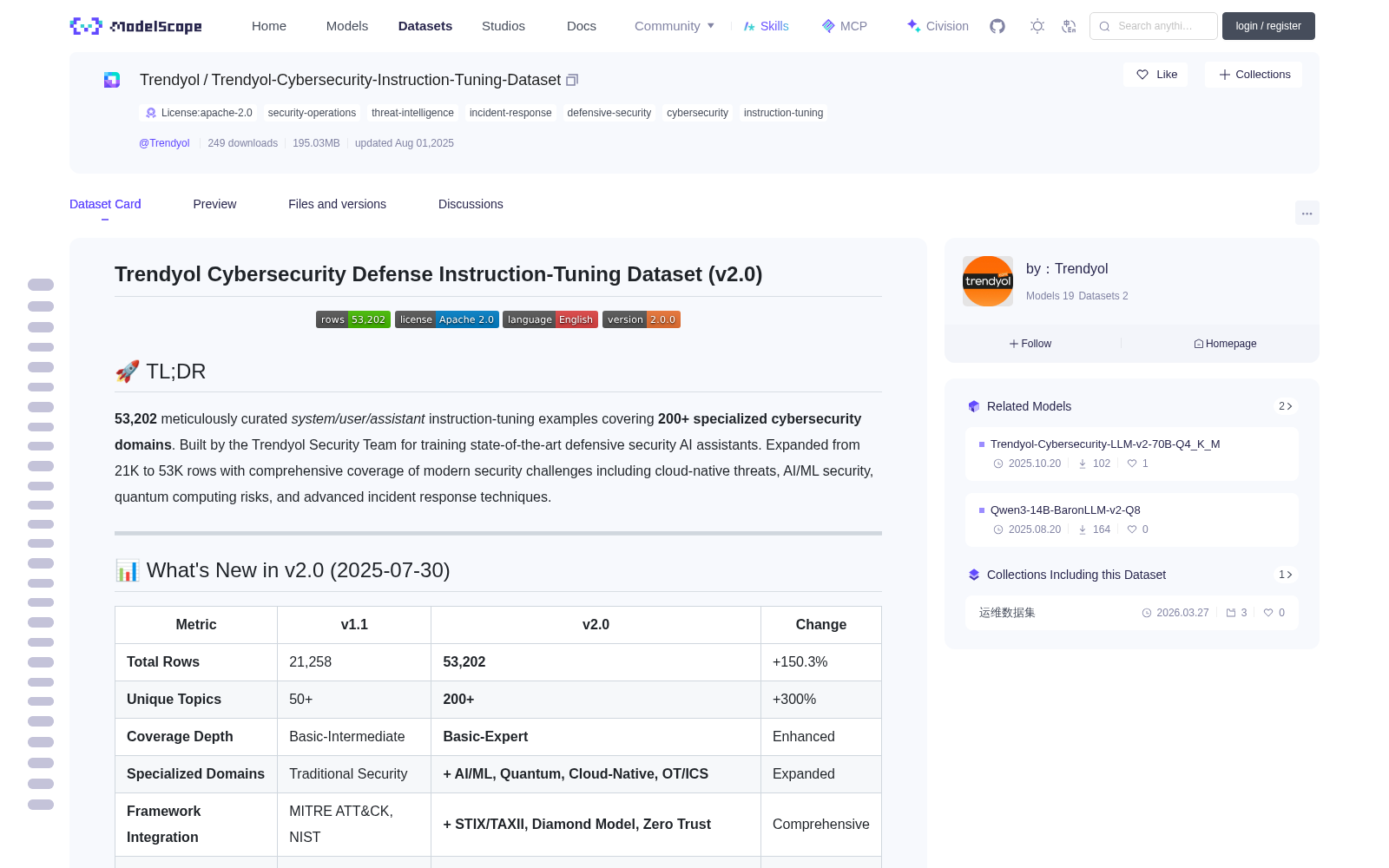The height and width of the screenshot is (868, 1389).
Task: Like this dataset
Action: [1155, 75]
